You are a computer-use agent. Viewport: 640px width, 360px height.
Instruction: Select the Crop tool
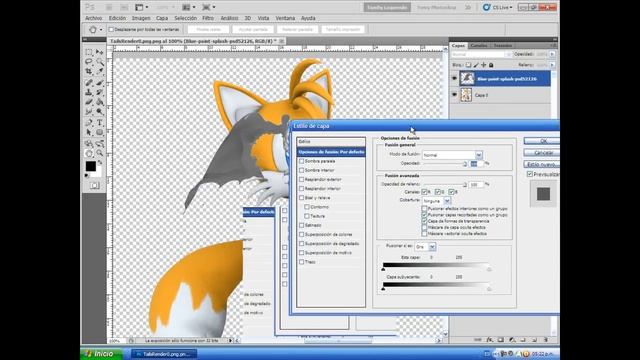pos(89,71)
